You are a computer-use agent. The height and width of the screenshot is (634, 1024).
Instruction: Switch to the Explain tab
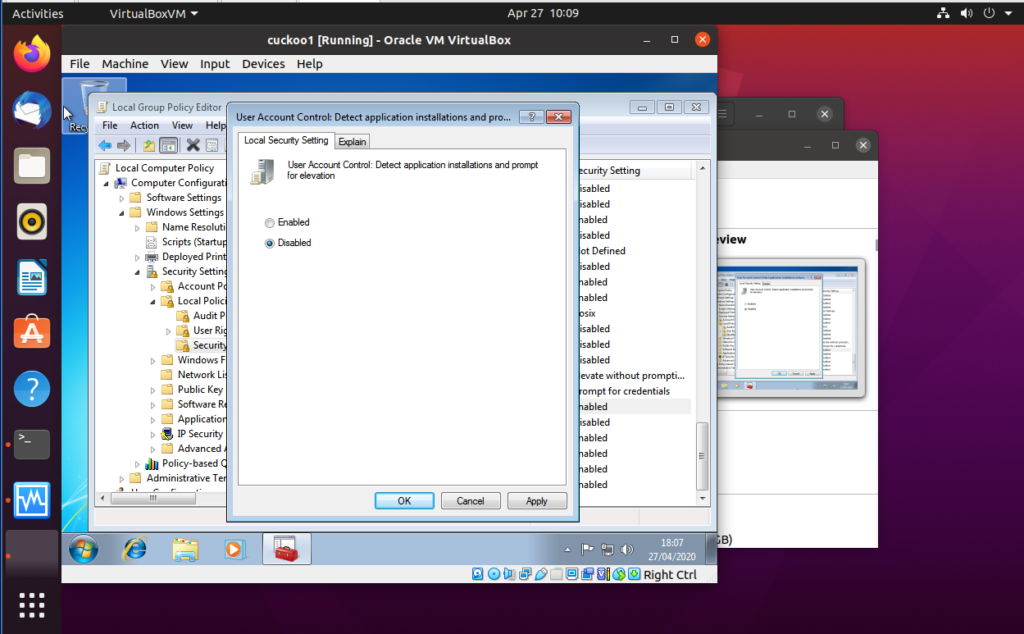click(x=351, y=141)
